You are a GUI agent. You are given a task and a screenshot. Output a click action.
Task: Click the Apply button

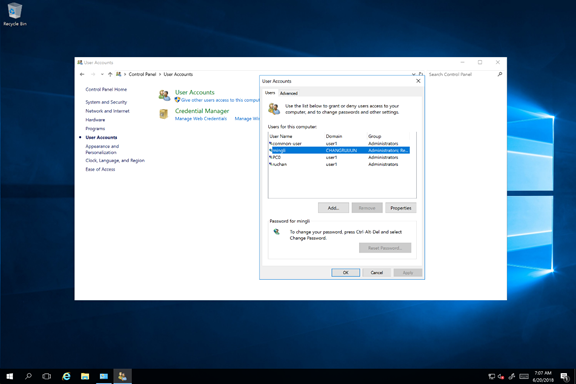(x=408, y=273)
